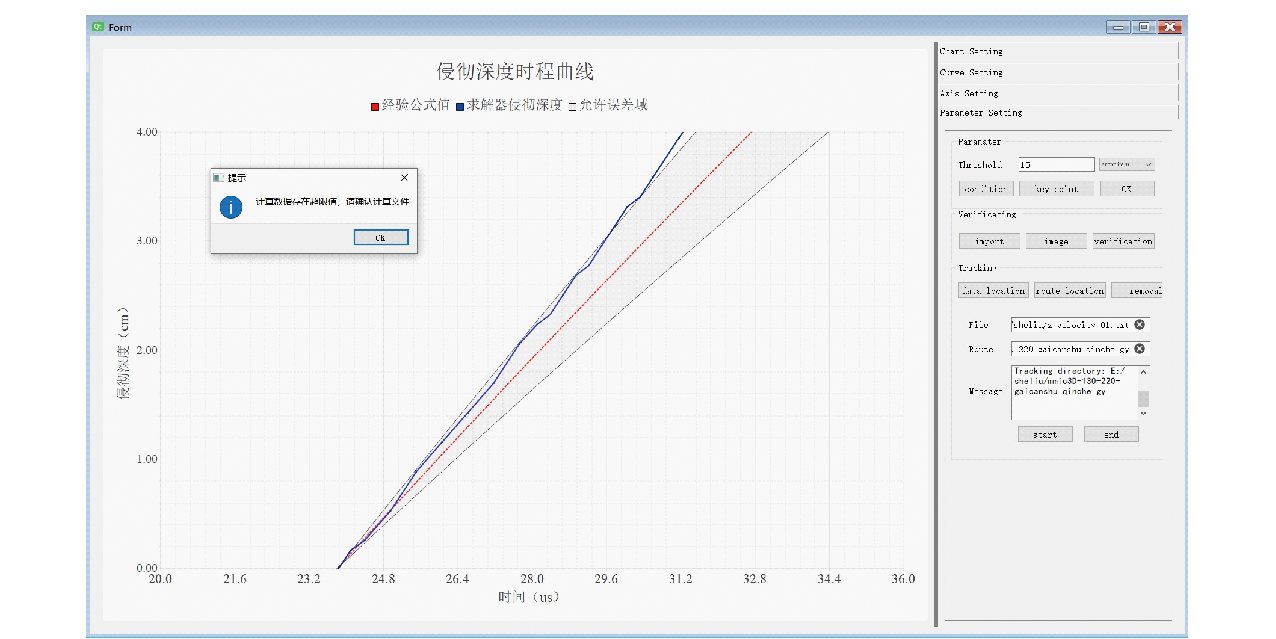This screenshot has width=1276, height=639.
Task: Click the red 经验公式值 legend marker
Action: pyautogui.click(x=375, y=105)
